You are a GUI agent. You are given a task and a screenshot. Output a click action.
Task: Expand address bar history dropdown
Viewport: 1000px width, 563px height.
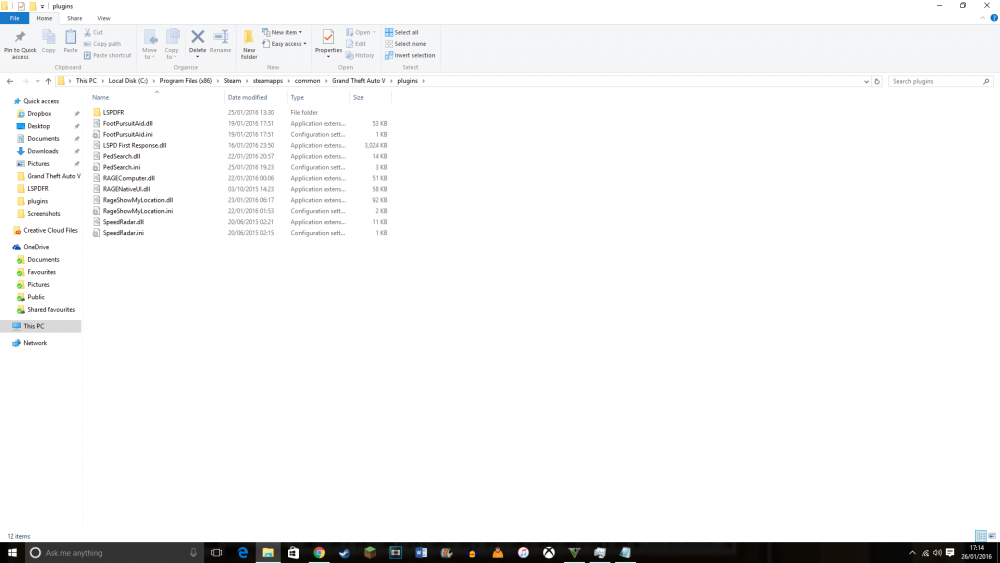[x=866, y=82]
